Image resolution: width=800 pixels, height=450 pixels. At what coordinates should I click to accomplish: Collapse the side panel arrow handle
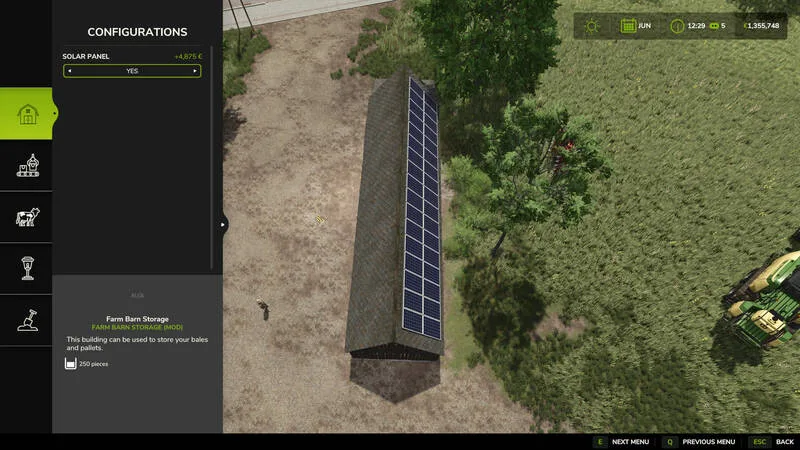pyautogui.click(x=222, y=224)
